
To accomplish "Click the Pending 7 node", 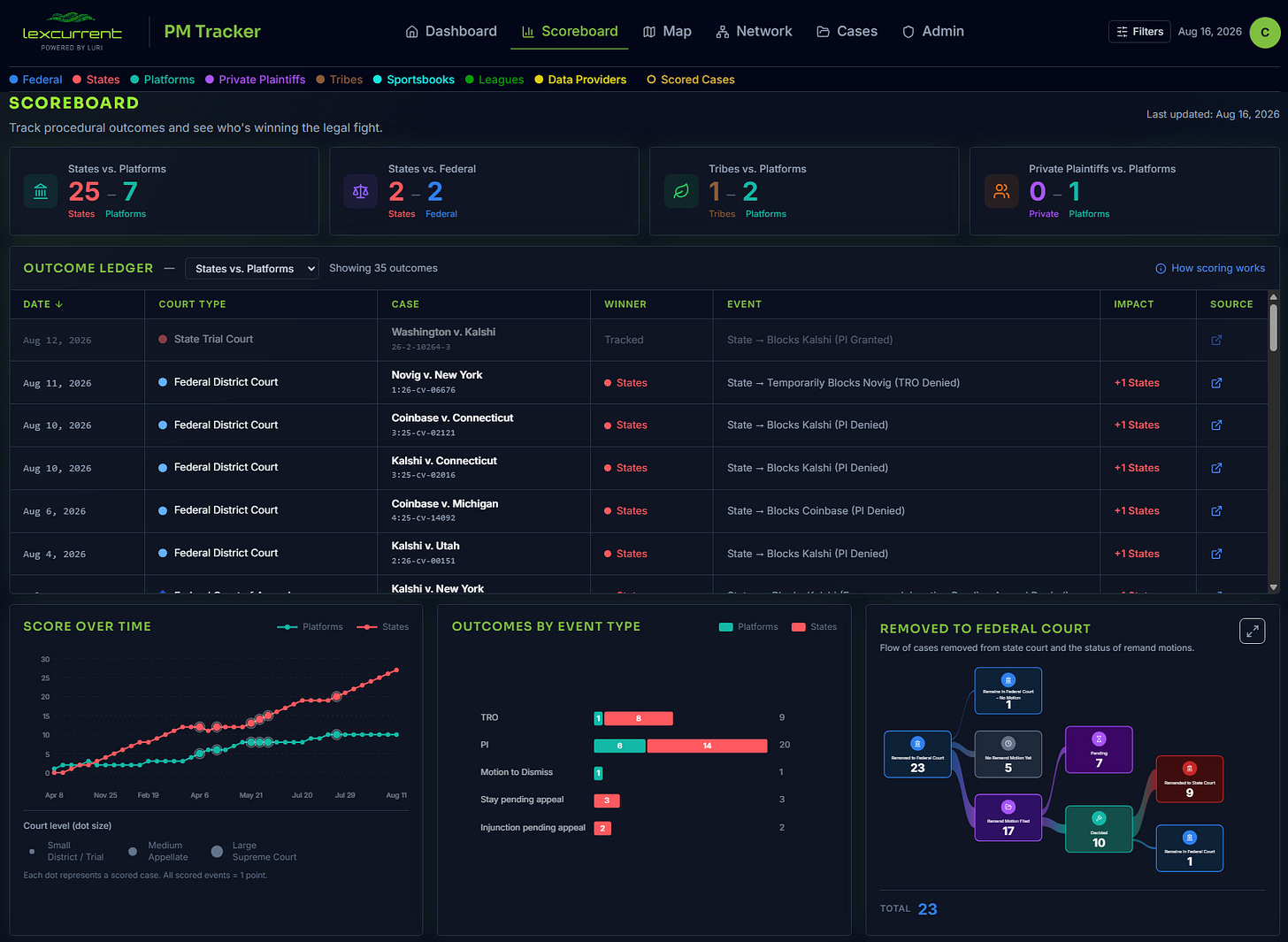I will pos(1099,750).
